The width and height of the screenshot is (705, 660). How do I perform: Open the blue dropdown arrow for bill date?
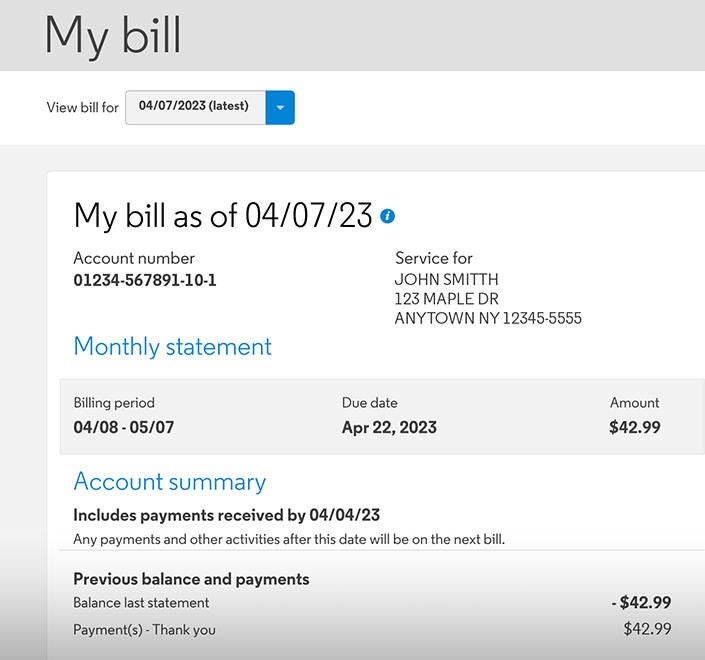coord(280,107)
